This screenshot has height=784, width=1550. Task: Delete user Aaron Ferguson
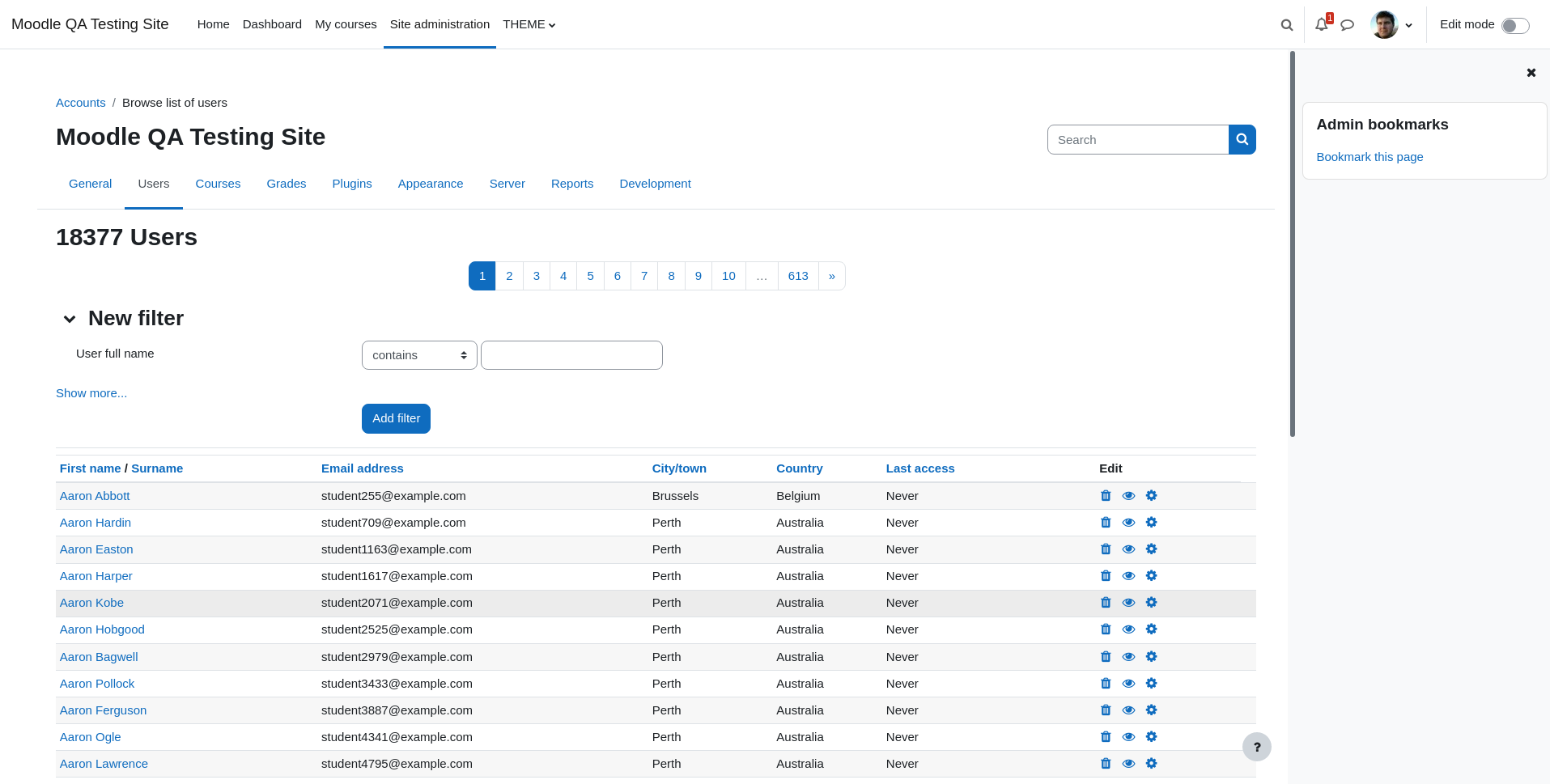[1106, 710]
